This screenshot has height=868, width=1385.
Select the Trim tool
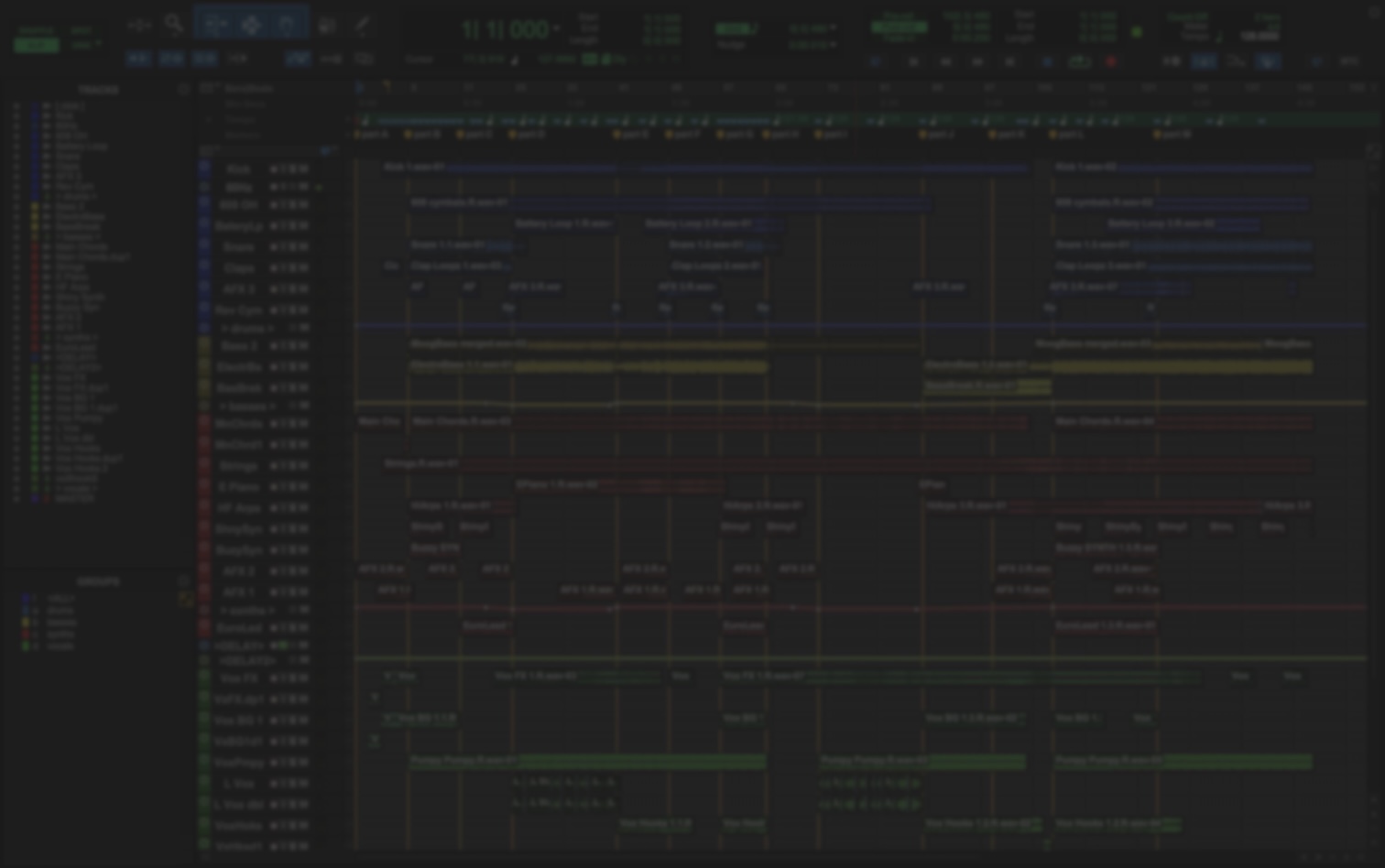216,25
